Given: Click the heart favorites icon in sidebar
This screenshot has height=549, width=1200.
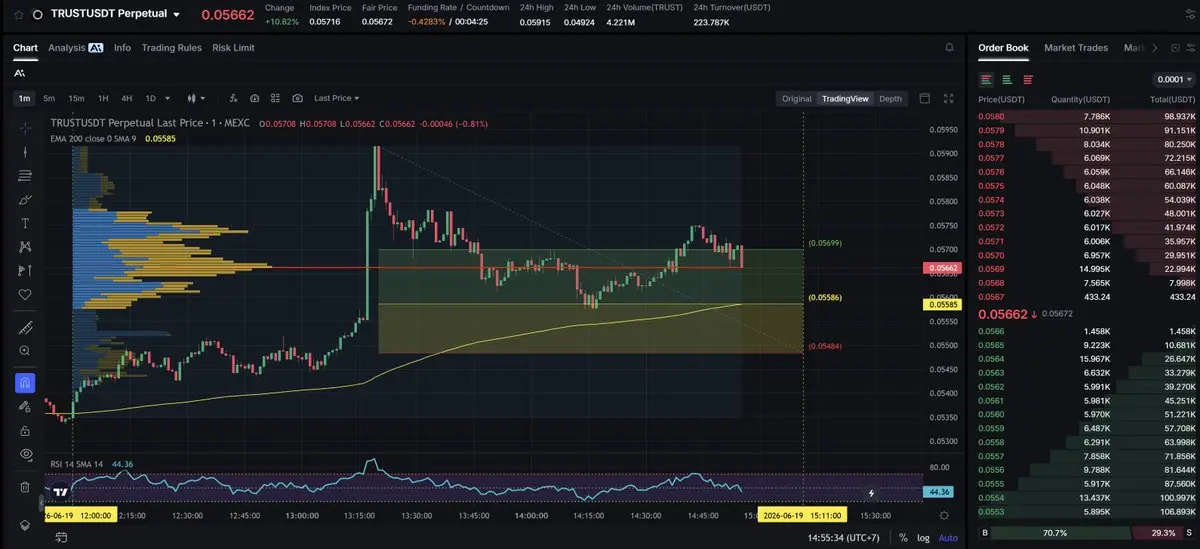Looking at the screenshot, I should (x=25, y=295).
